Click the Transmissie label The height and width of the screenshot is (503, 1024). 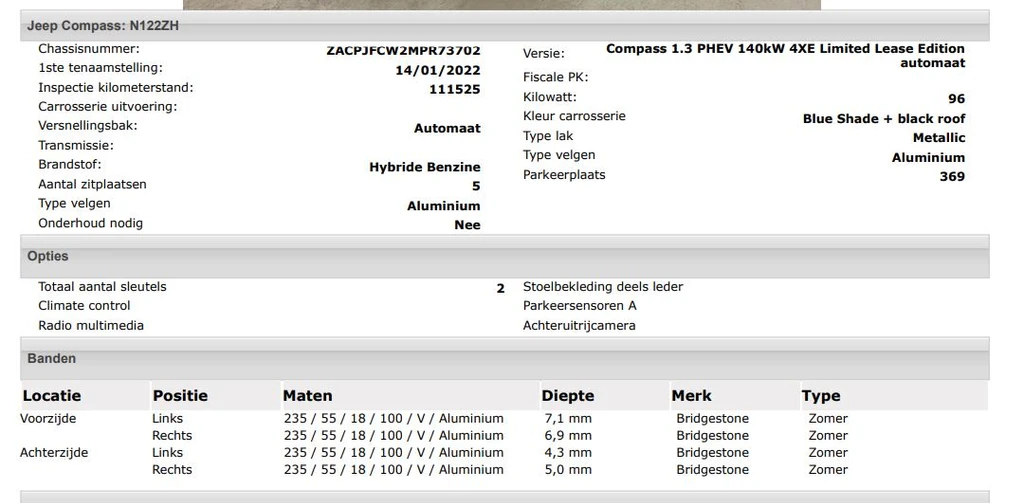tap(76, 145)
